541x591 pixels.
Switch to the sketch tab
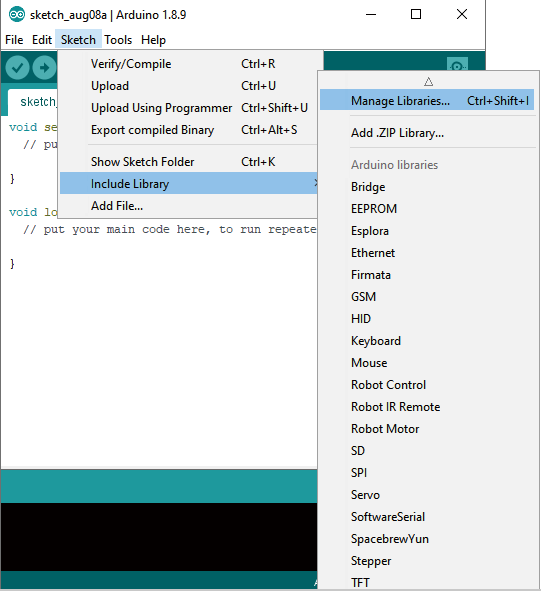[x=33, y=102]
